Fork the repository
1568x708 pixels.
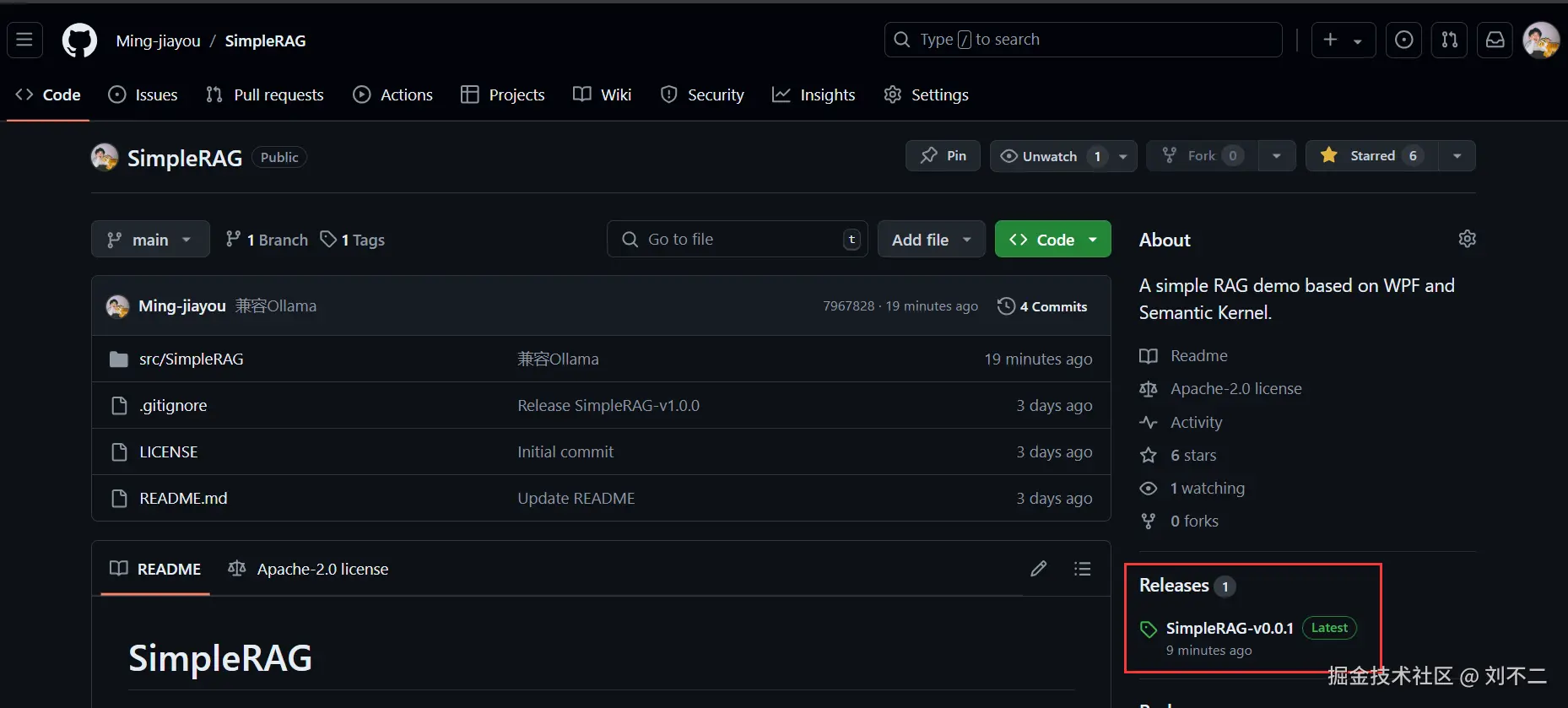(x=1202, y=155)
